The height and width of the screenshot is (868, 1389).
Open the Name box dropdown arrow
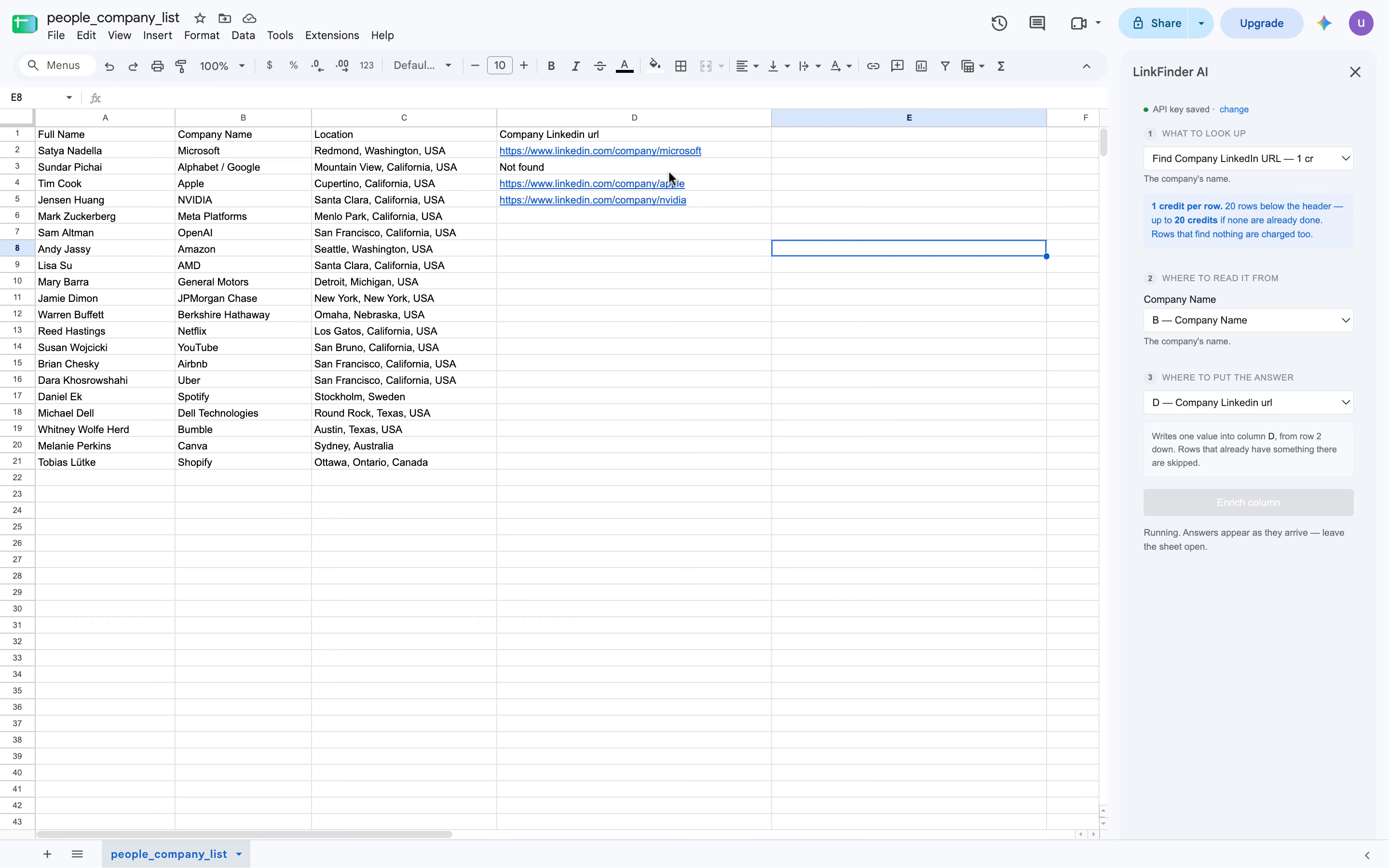tap(69, 97)
